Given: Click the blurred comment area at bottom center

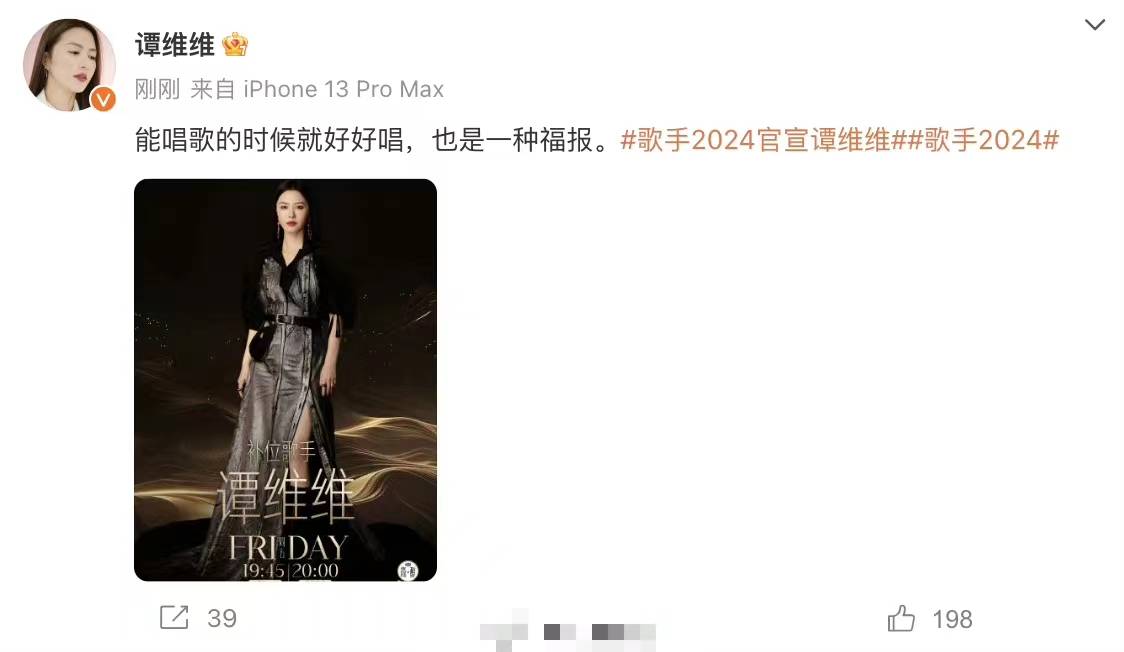Looking at the screenshot, I should tap(568, 631).
